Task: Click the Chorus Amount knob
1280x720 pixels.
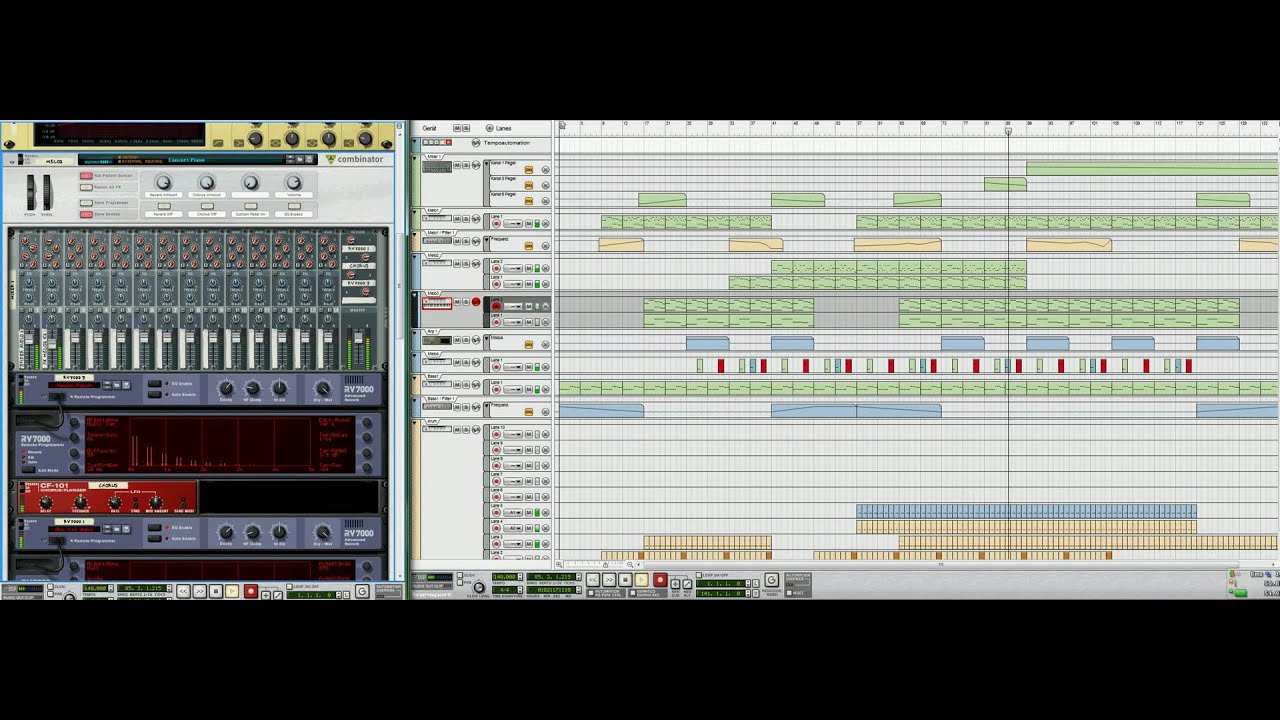Action: pos(207,182)
